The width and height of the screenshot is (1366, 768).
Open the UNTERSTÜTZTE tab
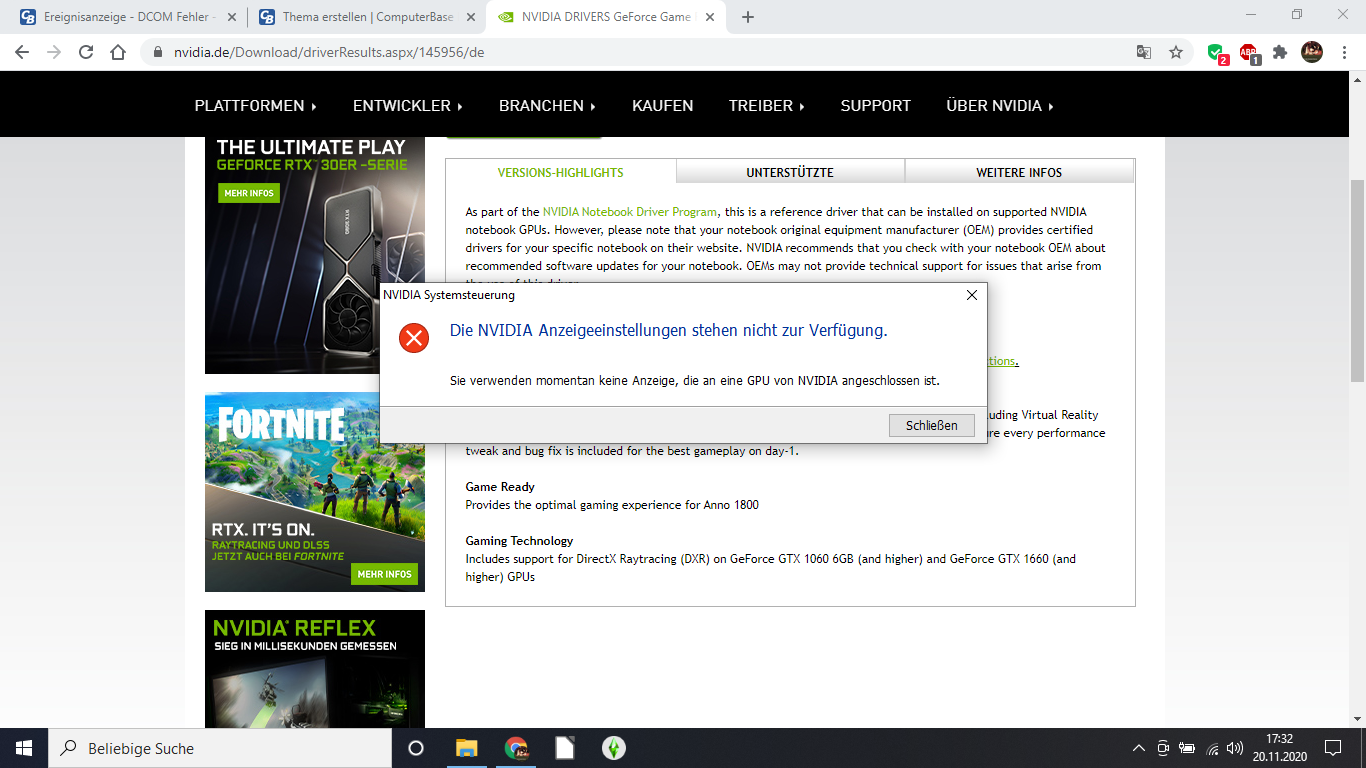[790, 172]
